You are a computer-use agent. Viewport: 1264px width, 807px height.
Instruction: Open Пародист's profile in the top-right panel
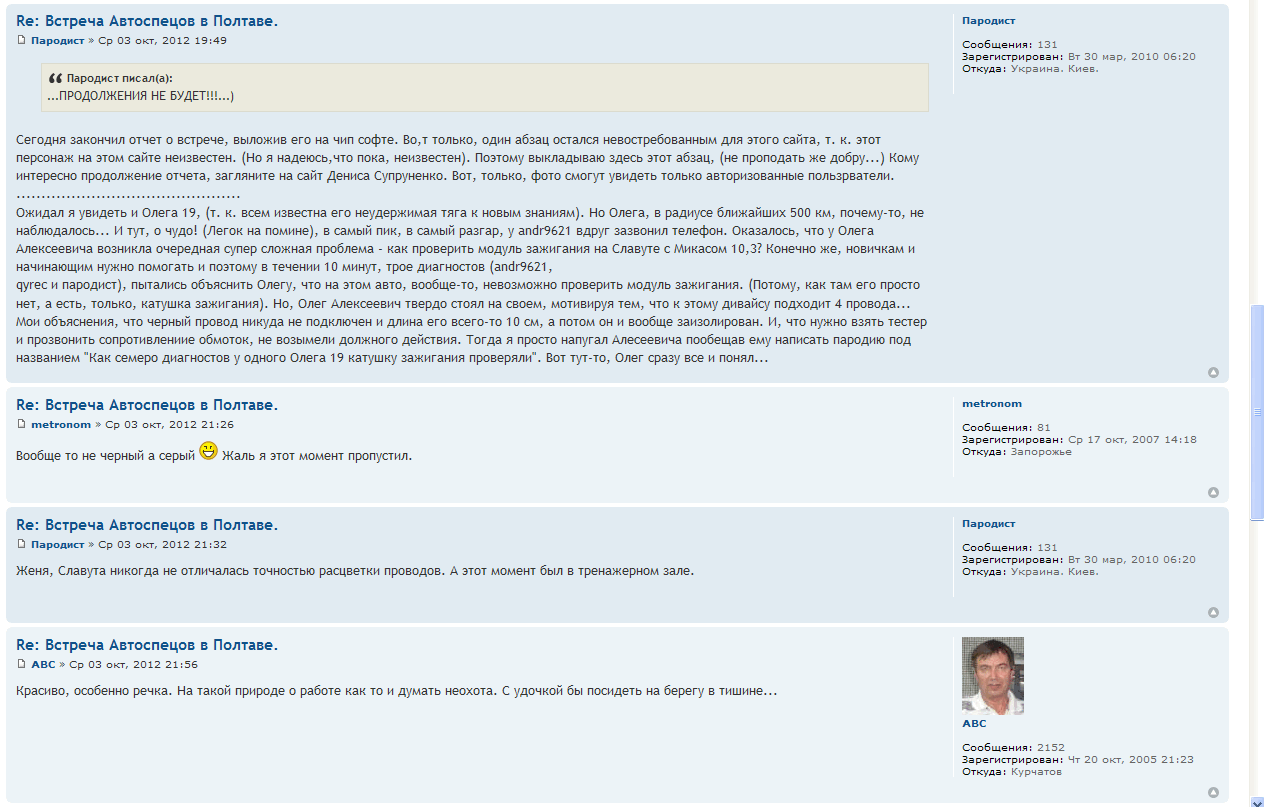pyautogui.click(x=988, y=20)
